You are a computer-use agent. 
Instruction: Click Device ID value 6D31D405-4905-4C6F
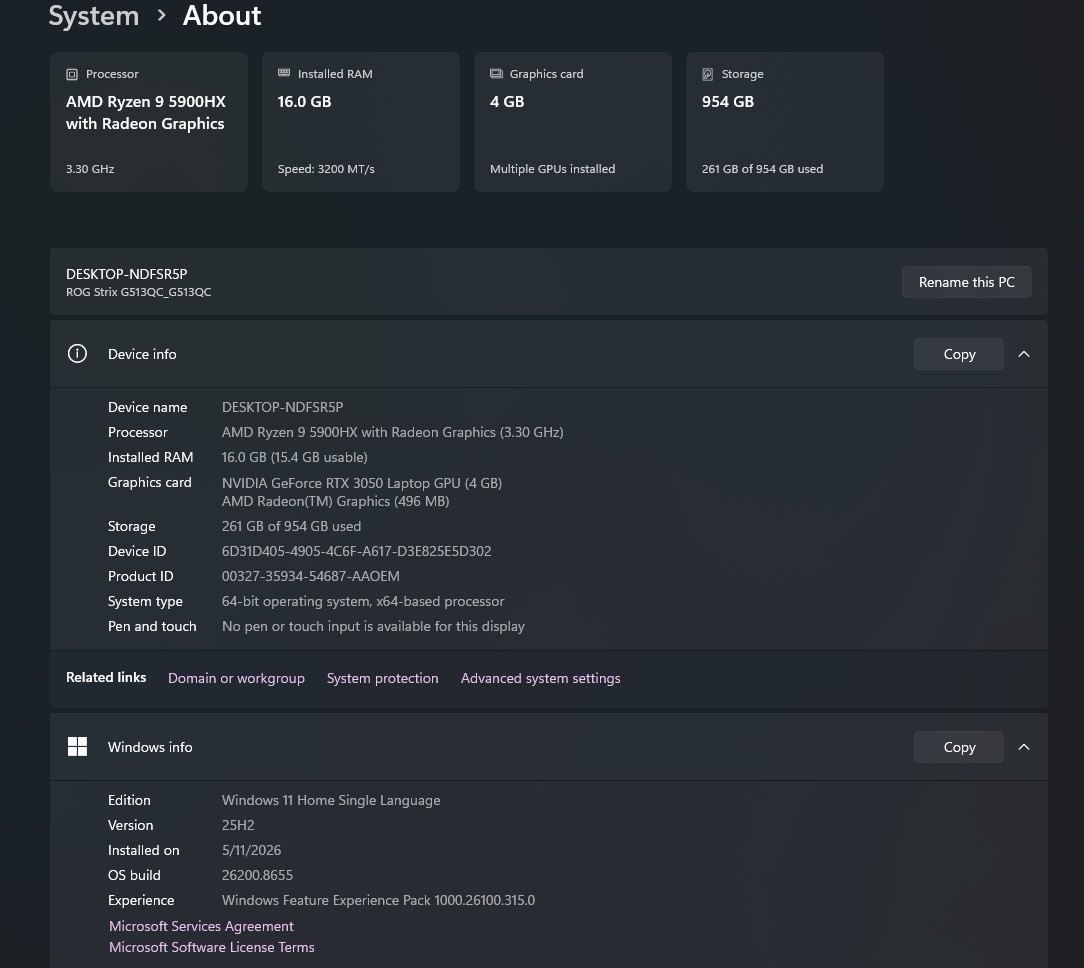tap(356, 551)
